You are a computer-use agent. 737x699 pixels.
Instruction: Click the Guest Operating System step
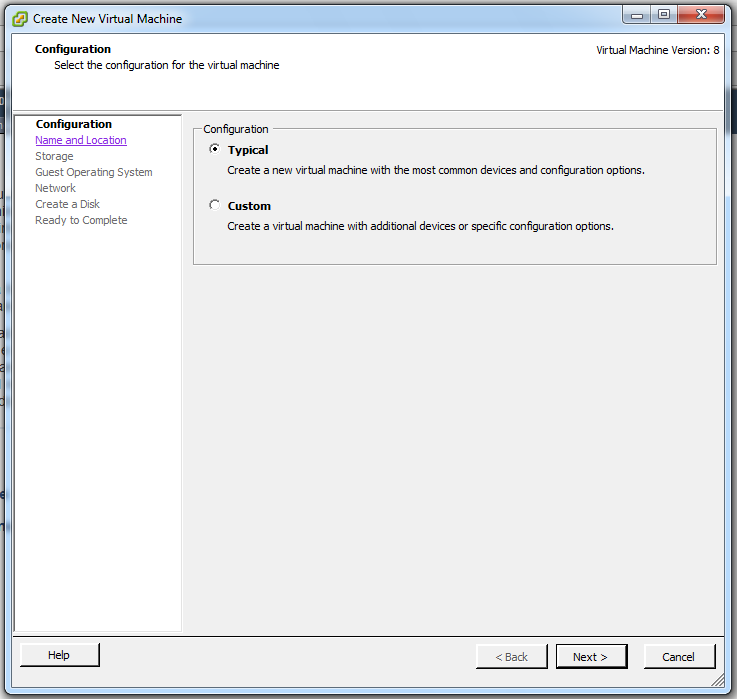pyautogui.click(x=94, y=172)
